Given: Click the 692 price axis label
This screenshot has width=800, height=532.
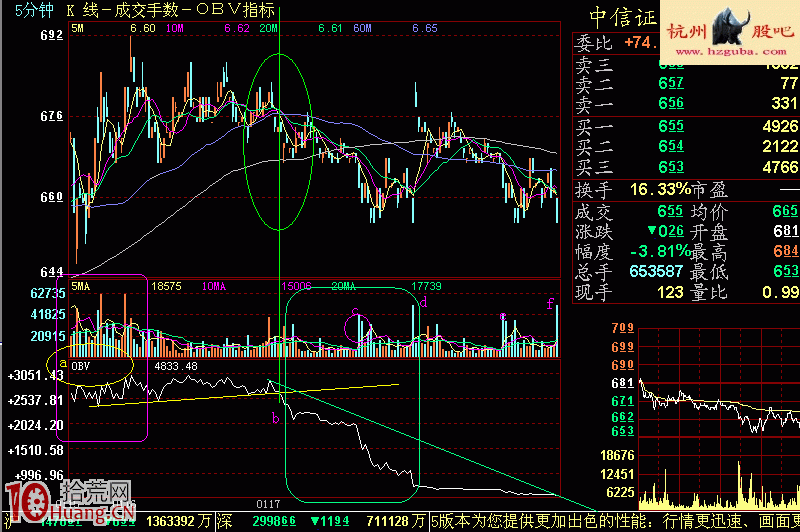Looking at the screenshot, I should pyautogui.click(x=52, y=35).
